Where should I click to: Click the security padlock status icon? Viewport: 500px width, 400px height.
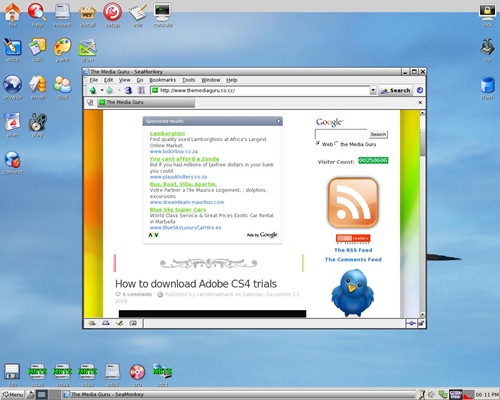(x=421, y=323)
